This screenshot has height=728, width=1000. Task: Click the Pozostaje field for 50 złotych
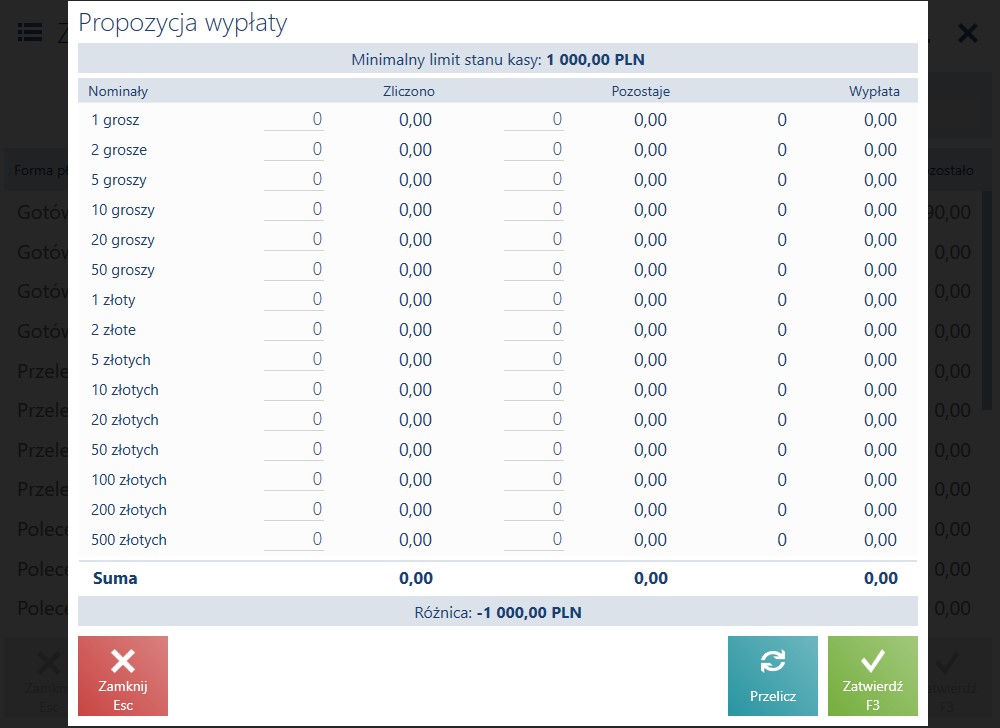[x=534, y=449]
